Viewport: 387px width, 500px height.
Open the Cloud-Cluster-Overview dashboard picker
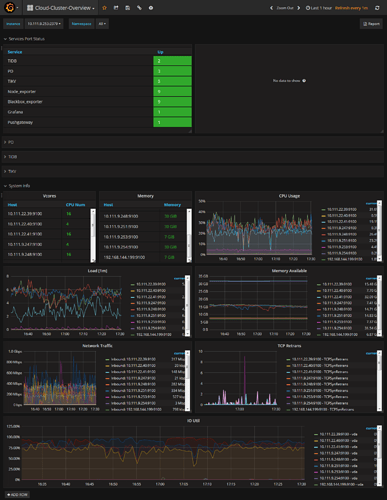(61, 8)
